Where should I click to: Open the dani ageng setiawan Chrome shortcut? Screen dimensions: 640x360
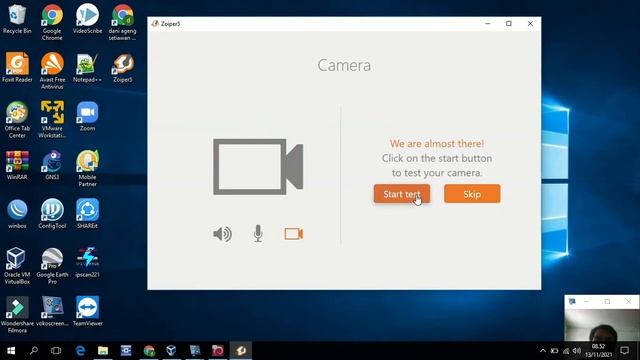click(122, 22)
